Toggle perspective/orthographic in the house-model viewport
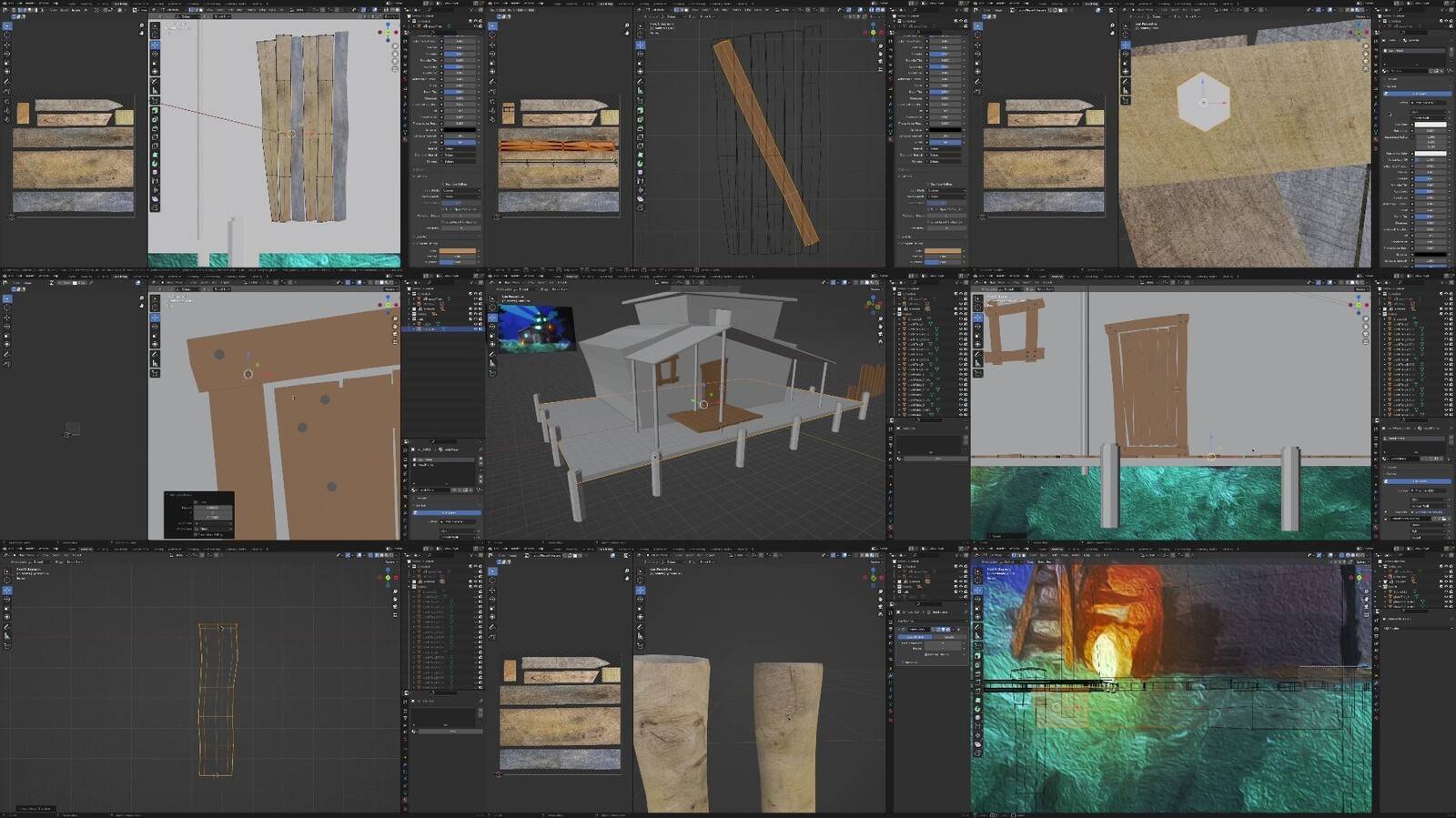Screen dimensions: 1456x818 (x=880, y=341)
